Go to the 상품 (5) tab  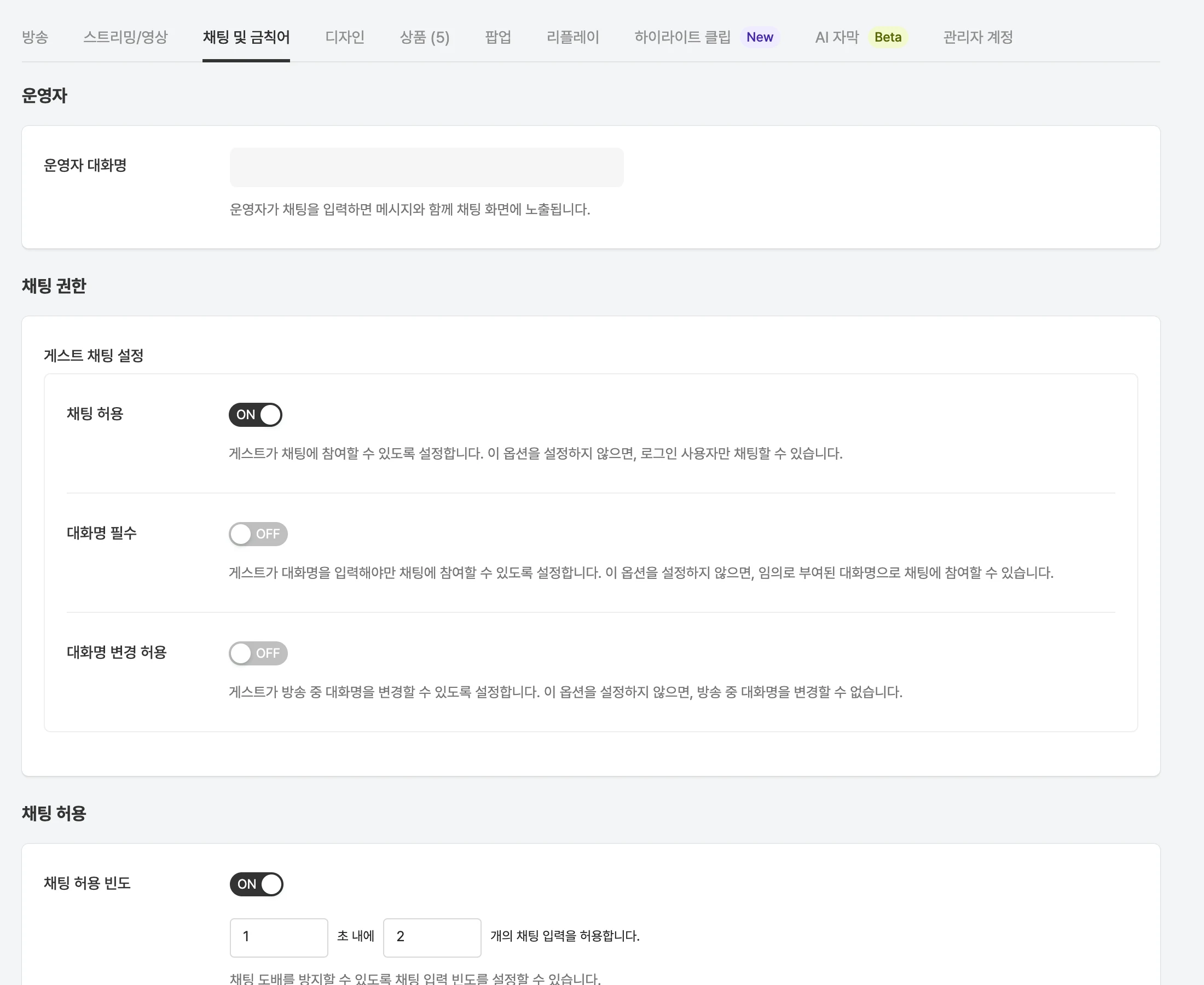424,37
